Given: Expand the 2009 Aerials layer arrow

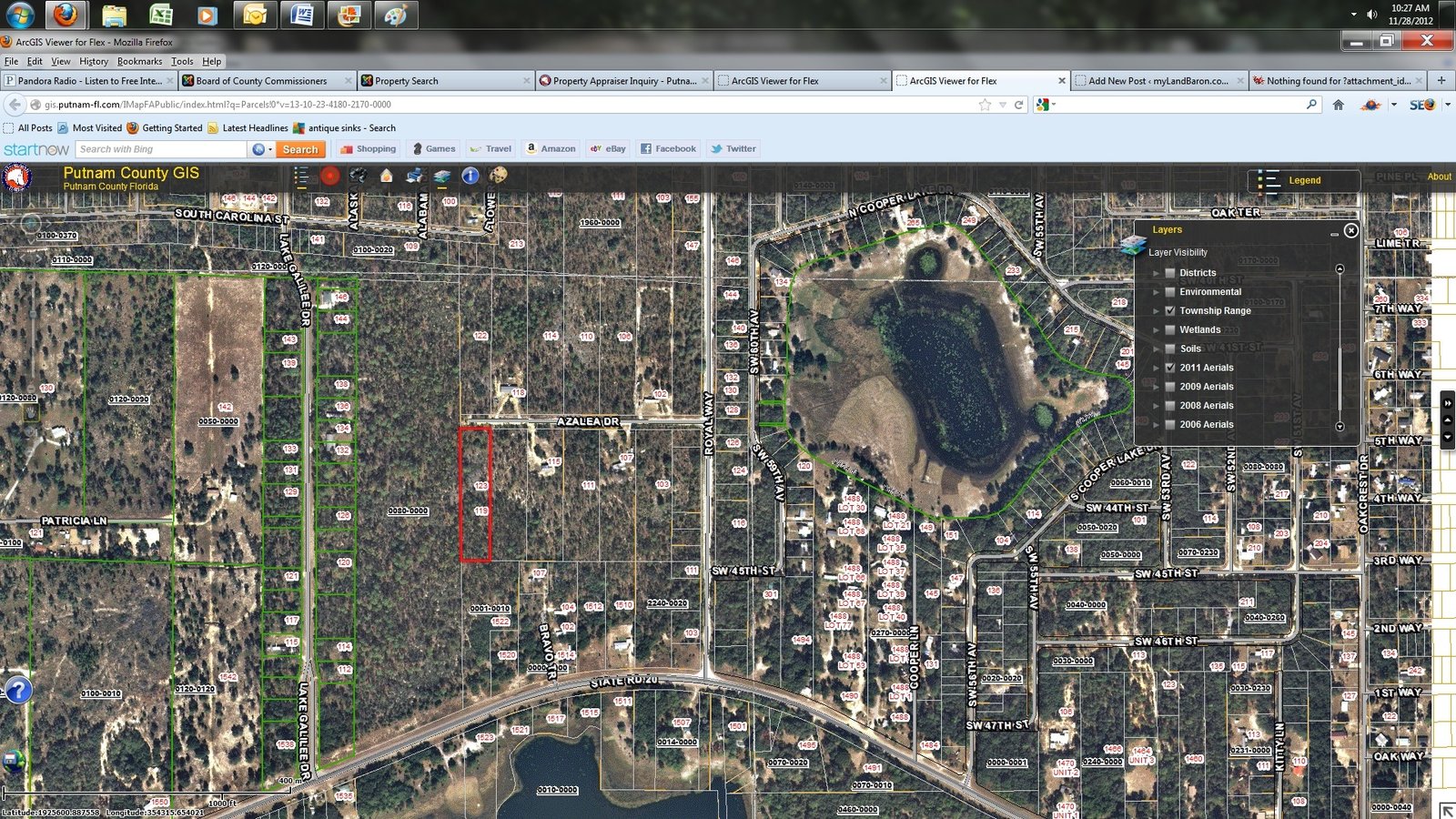Looking at the screenshot, I should [x=1157, y=387].
